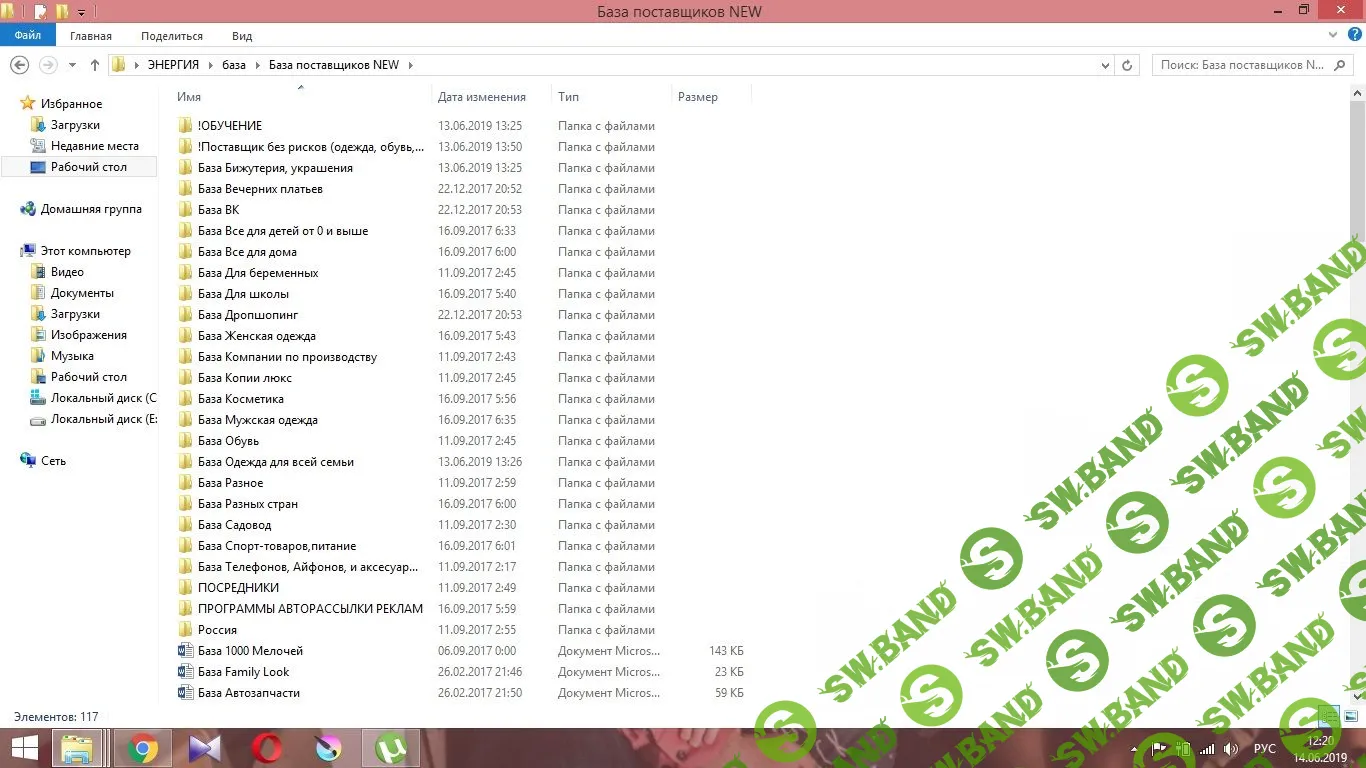1366x768 pixels.
Task: Open the Help question mark icon
Action: tap(1355, 35)
